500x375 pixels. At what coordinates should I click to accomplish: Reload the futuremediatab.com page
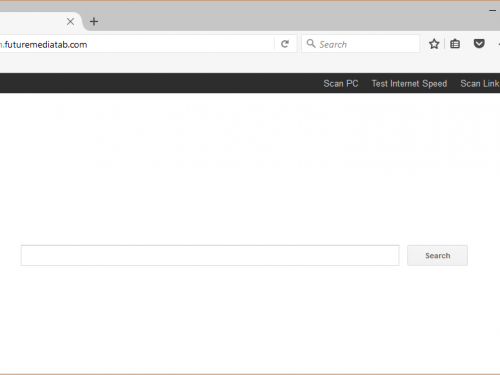285,44
